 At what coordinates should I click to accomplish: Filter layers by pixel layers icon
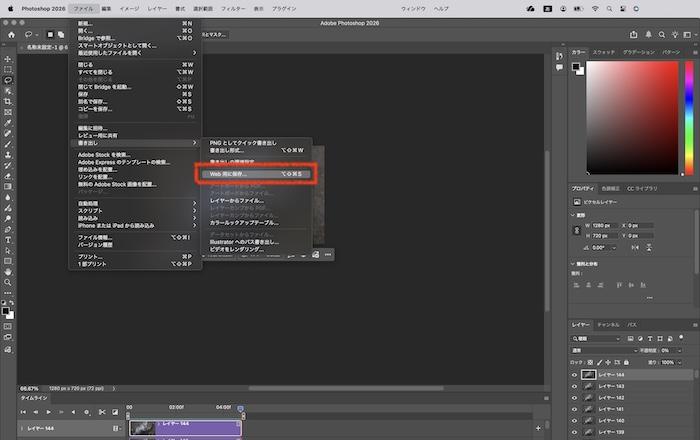[630, 339]
